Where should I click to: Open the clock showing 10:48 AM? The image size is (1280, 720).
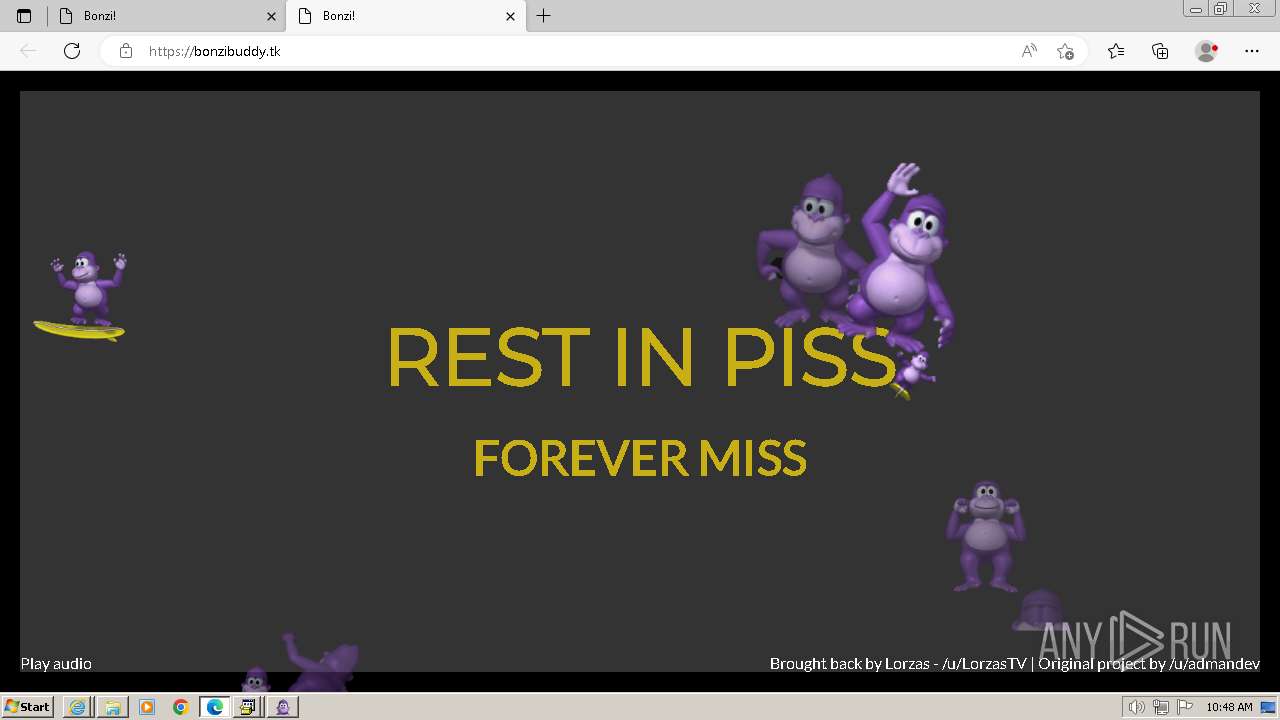(x=1229, y=707)
